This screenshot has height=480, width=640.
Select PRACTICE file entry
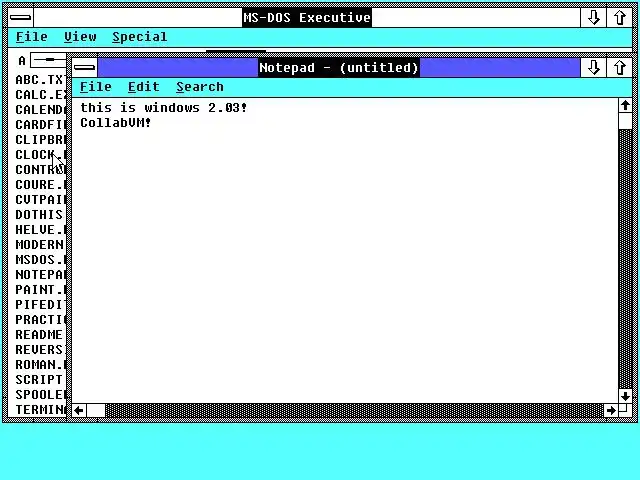[40, 320]
